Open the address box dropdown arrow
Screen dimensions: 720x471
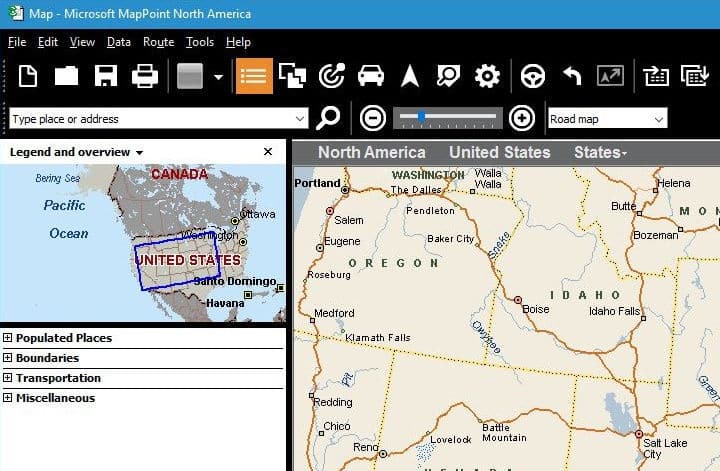pos(300,119)
